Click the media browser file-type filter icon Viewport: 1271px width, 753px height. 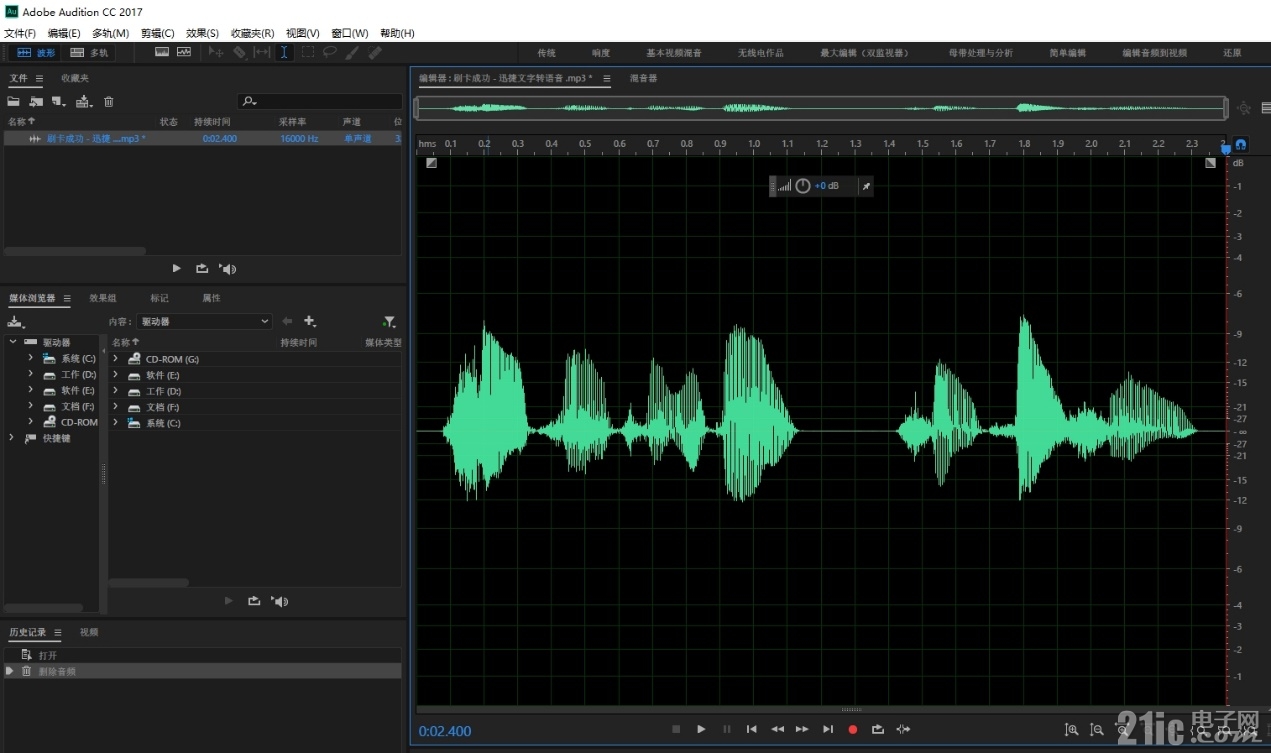click(389, 321)
